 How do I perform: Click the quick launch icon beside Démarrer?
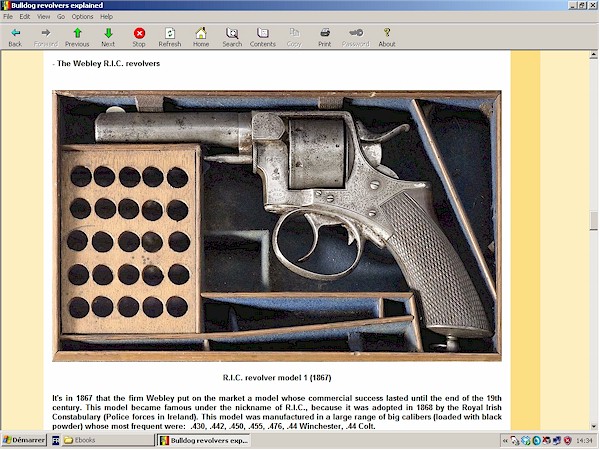pyautogui.click(x=55, y=440)
